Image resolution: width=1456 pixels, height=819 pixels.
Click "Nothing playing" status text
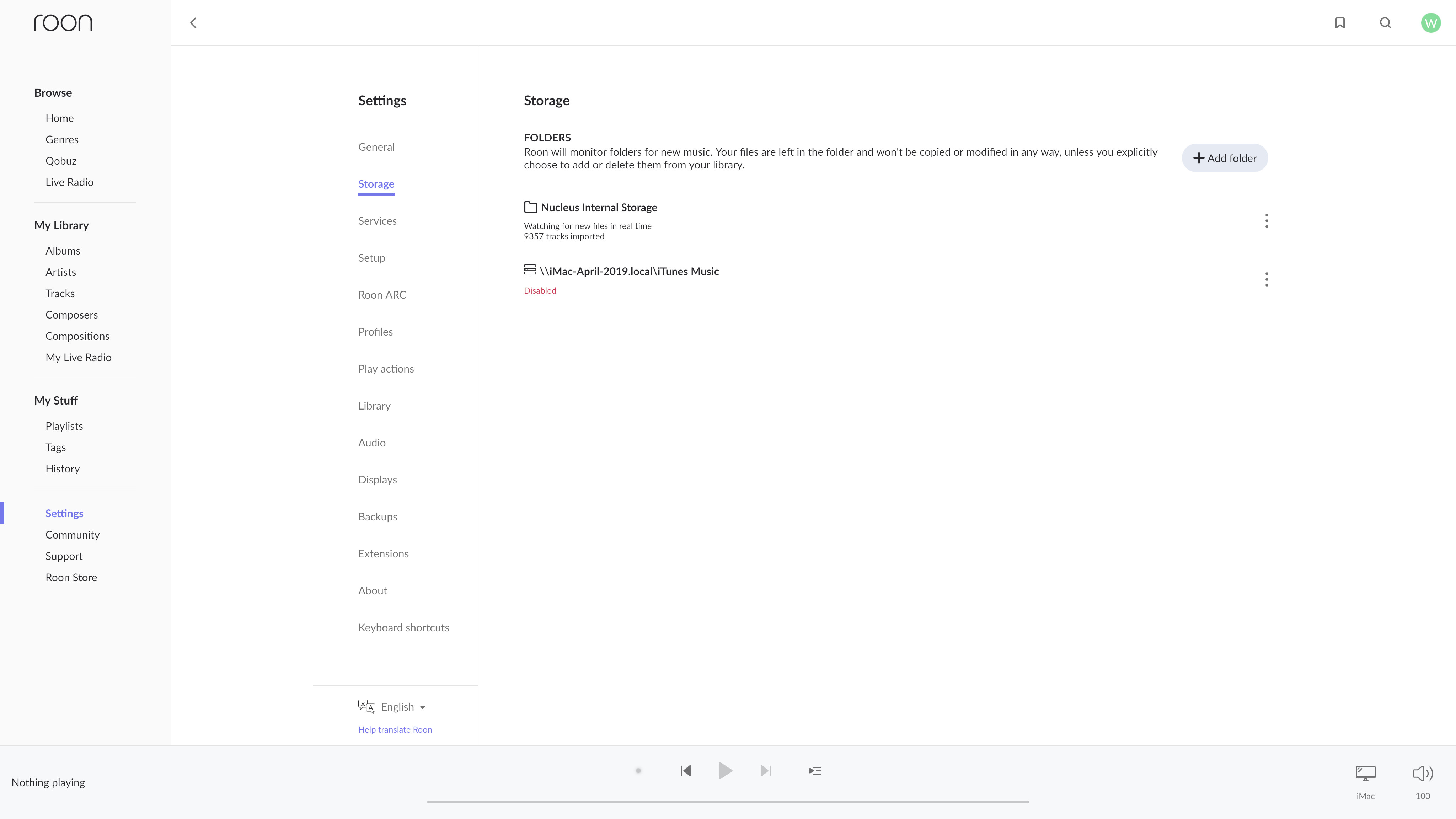point(48,782)
